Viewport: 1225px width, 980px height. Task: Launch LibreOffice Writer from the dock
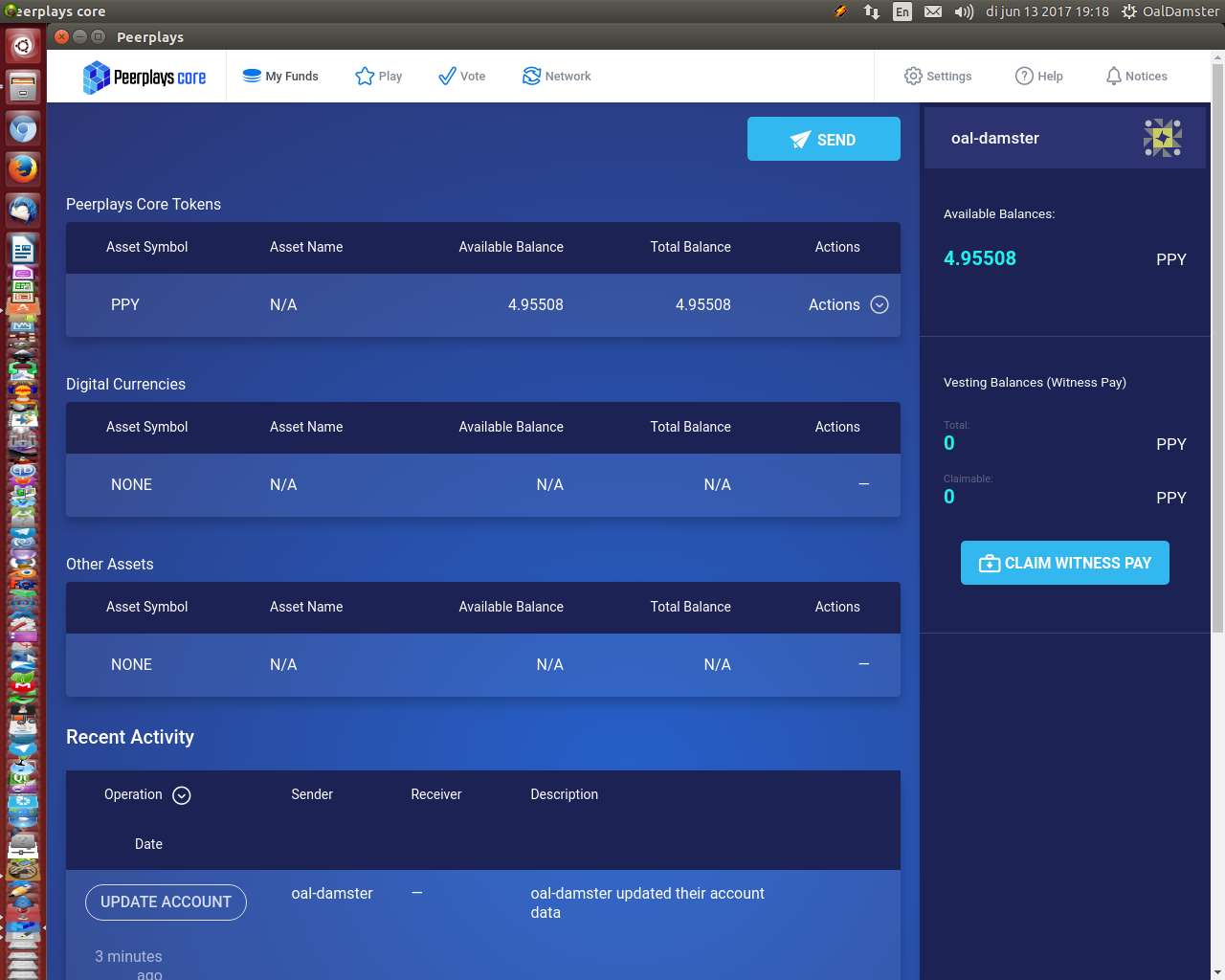pos(23,250)
